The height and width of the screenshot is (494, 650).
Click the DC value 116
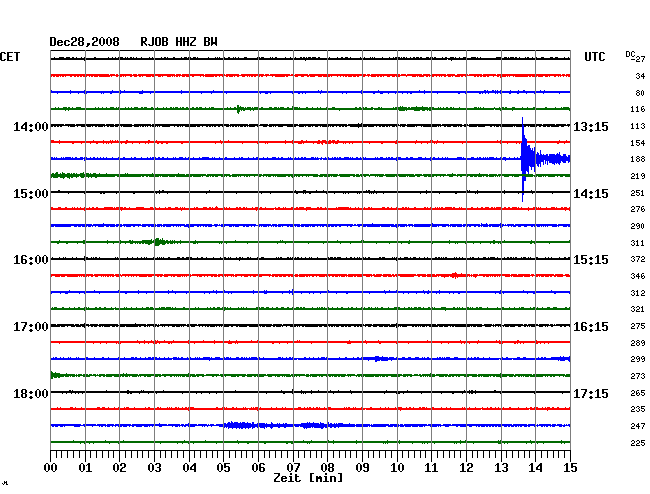coord(638,109)
